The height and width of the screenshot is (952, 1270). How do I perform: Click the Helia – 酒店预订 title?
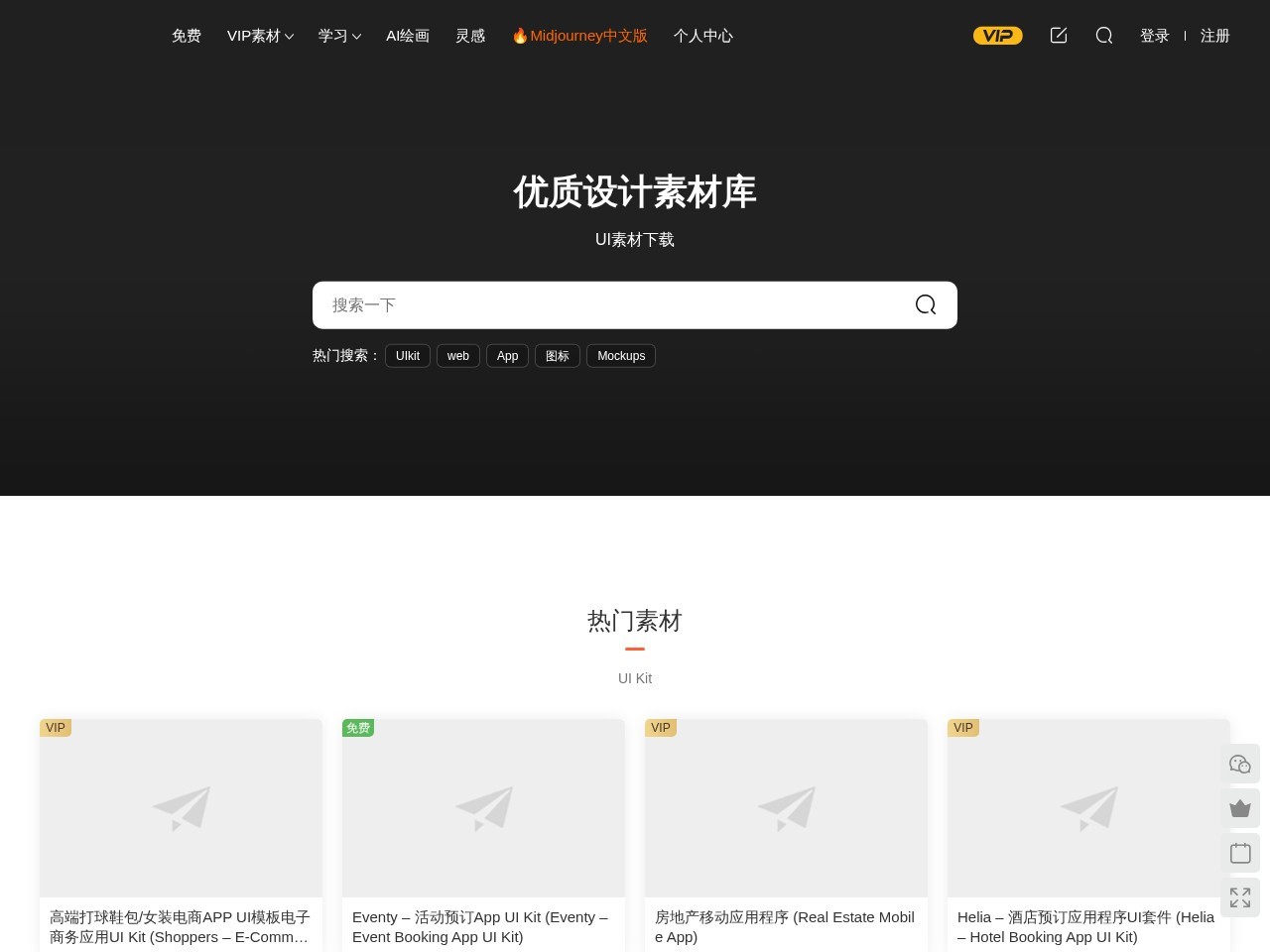1088,927
